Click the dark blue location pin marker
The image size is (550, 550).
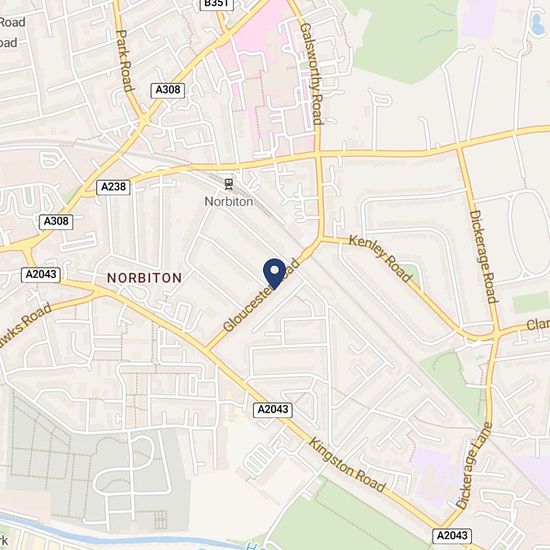(274, 273)
